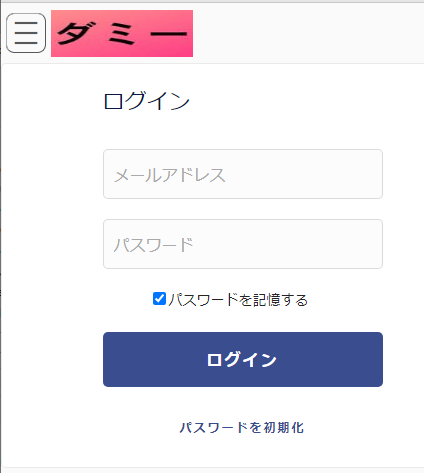This screenshot has height=473, width=424.
Task: Uncheck the パスワードを記憶する checkbox
Action: click(x=159, y=299)
